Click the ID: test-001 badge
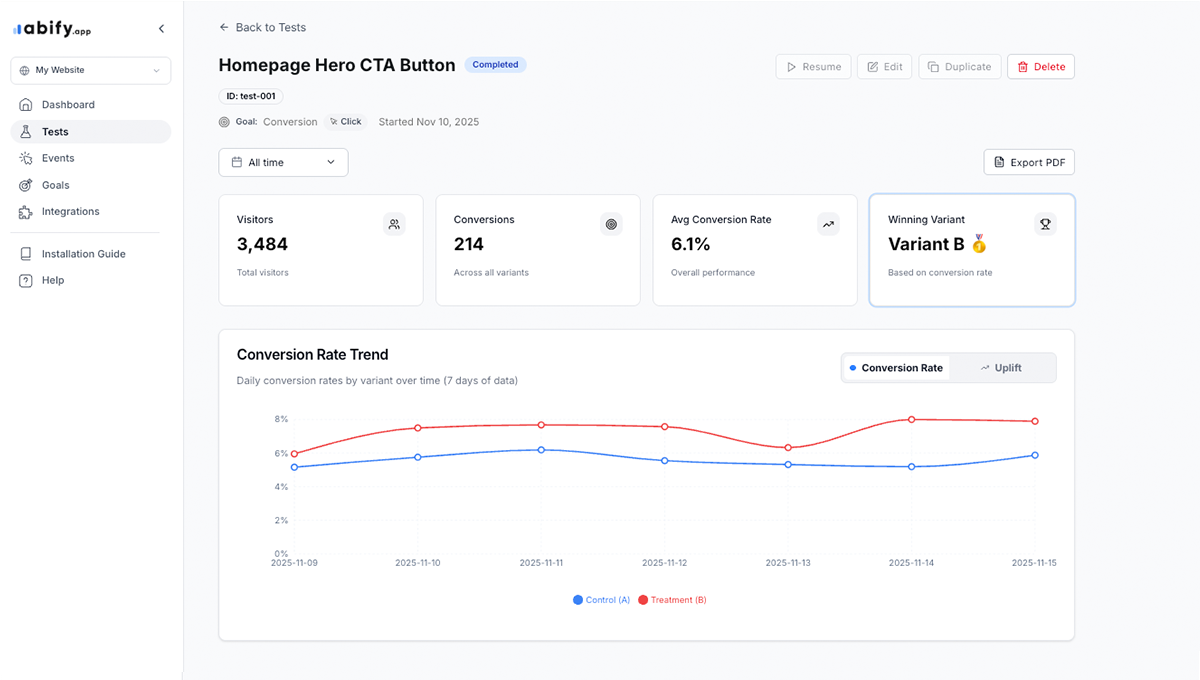The width and height of the screenshot is (1200, 680). [251, 97]
